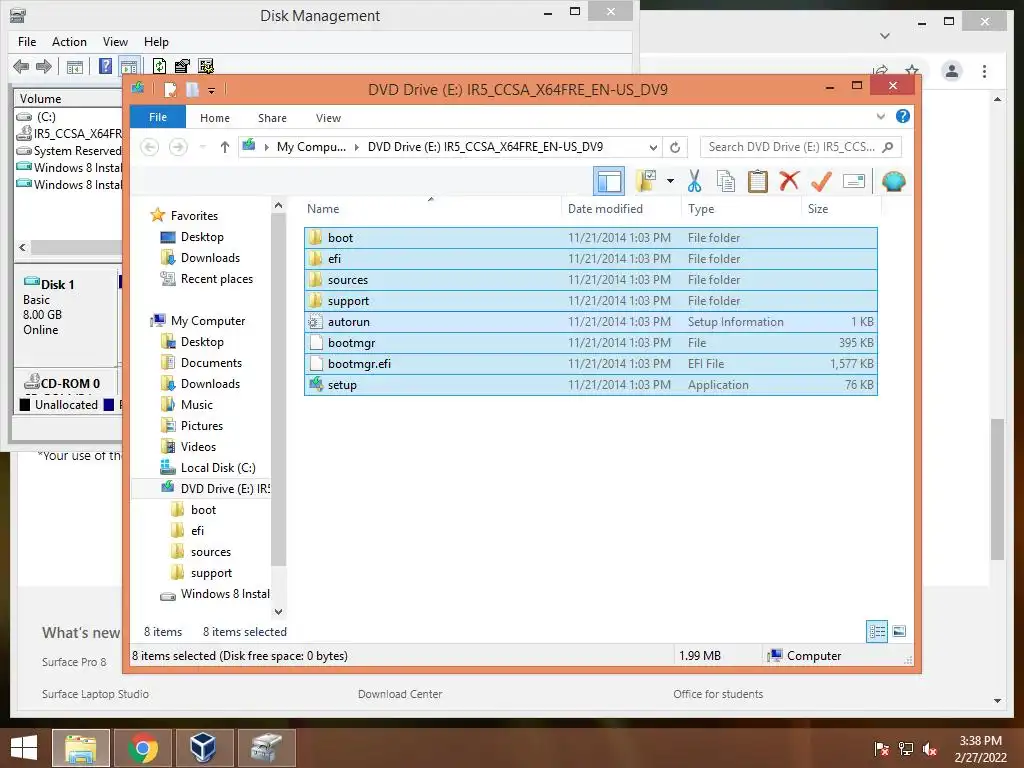This screenshot has width=1024, height=768.
Task: Click Settings icon in Disk Management toolbar
Action: click(x=206, y=66)
